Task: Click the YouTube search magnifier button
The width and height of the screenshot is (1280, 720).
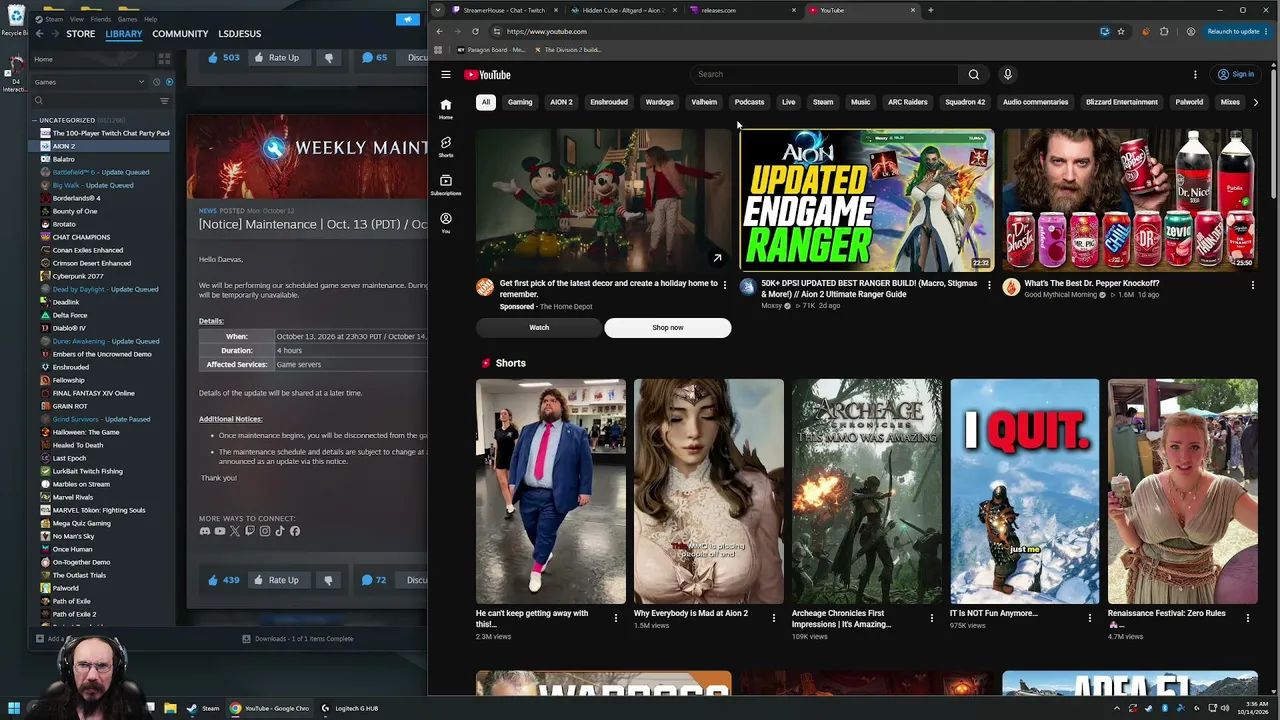Action: point(974,74)
